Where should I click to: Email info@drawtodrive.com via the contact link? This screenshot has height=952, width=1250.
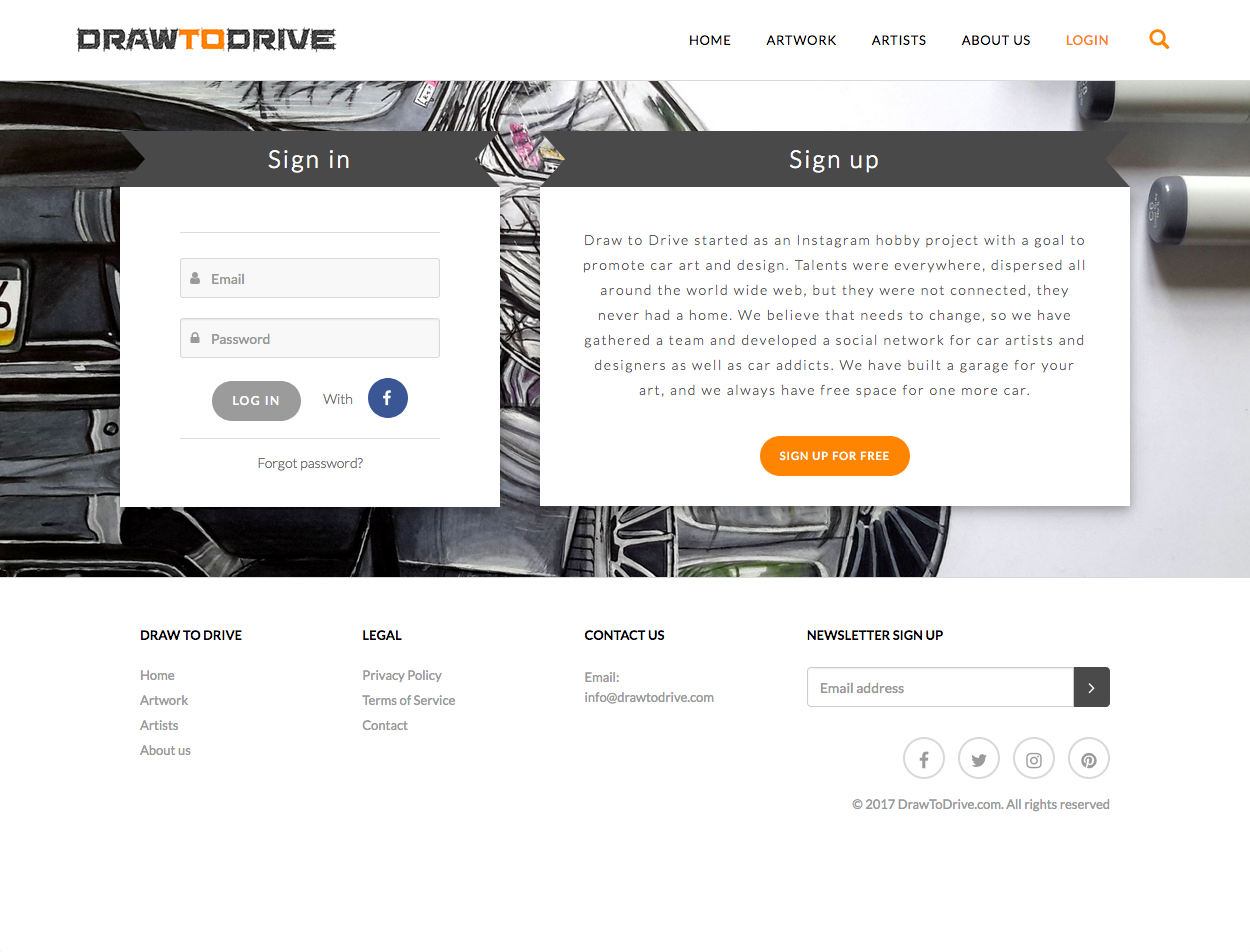pos(649,697)
